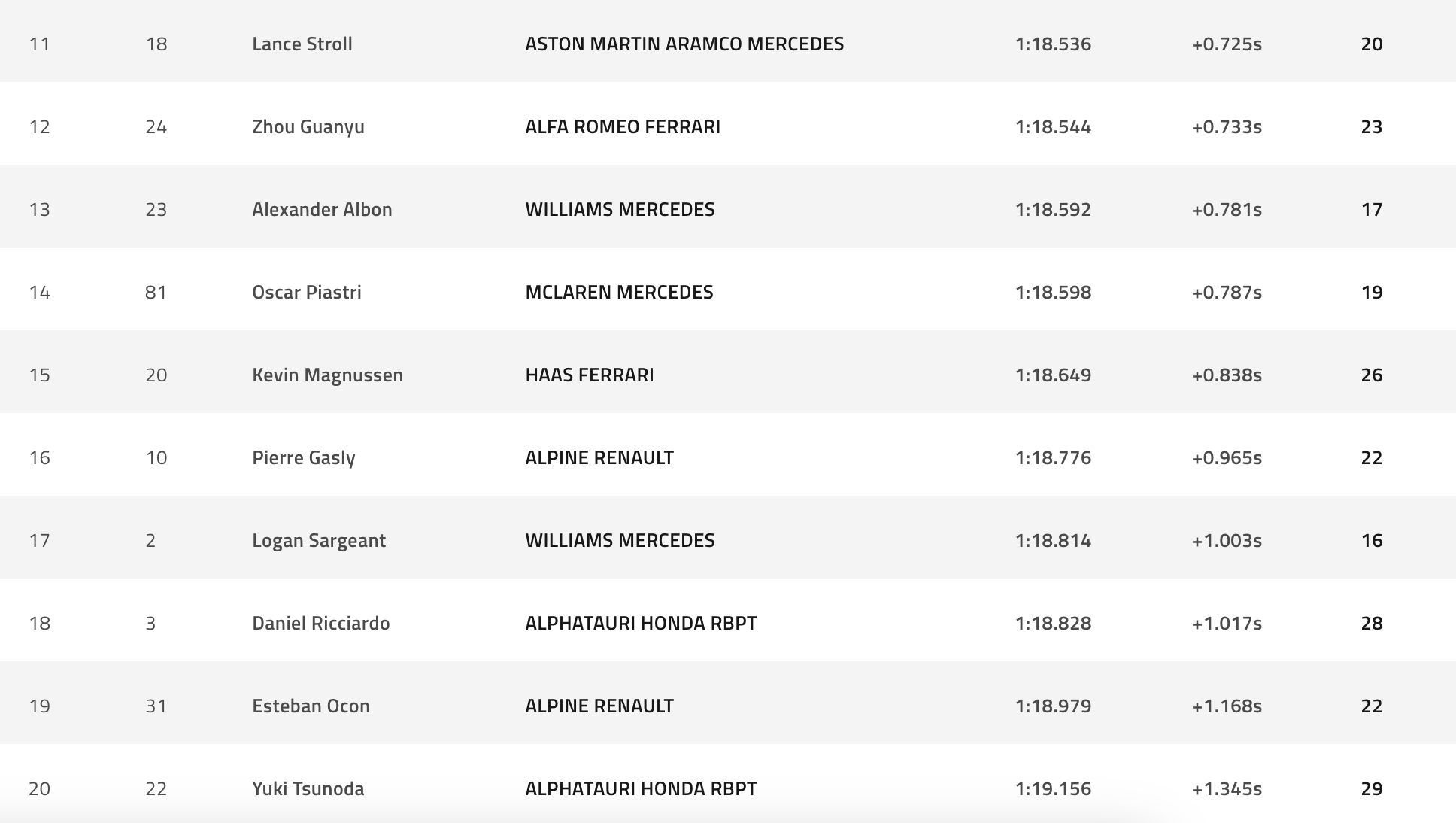Click on Oscar Piastri's name

pyautogui.click(x=307, y=292)
